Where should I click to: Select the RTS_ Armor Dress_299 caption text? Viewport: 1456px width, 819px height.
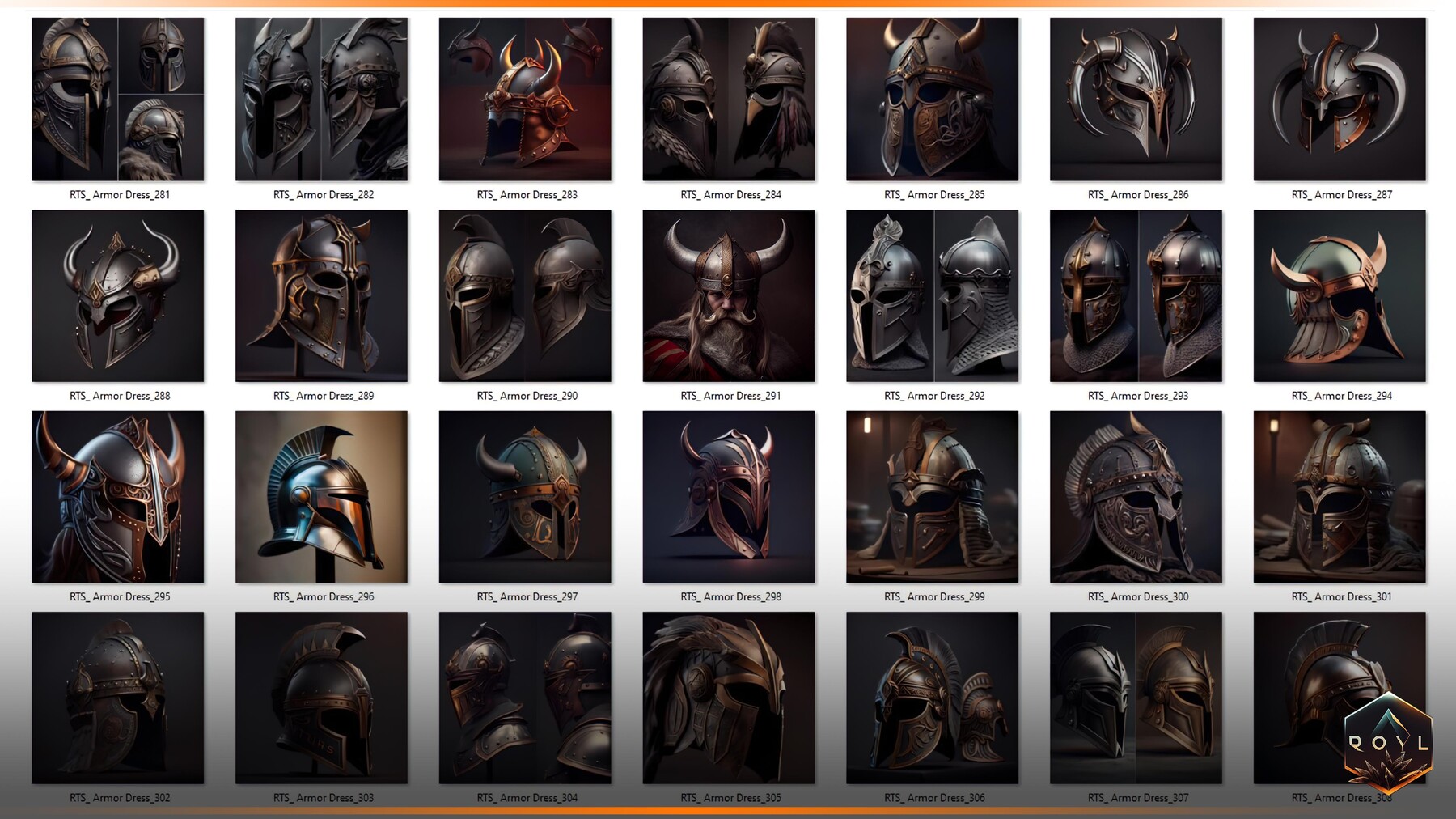point(933,596)
